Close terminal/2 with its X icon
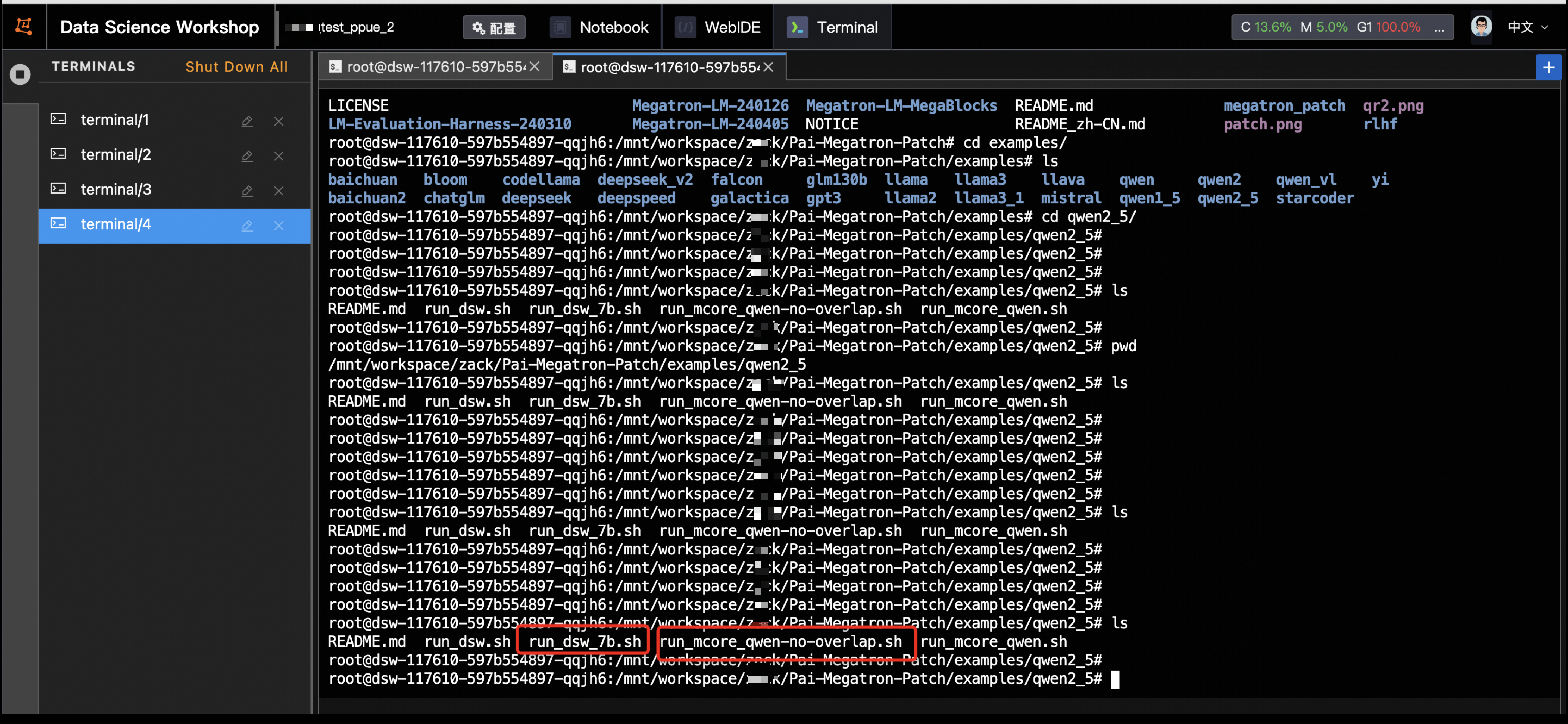Viewport: 1568px width, 724px height. 279,156
